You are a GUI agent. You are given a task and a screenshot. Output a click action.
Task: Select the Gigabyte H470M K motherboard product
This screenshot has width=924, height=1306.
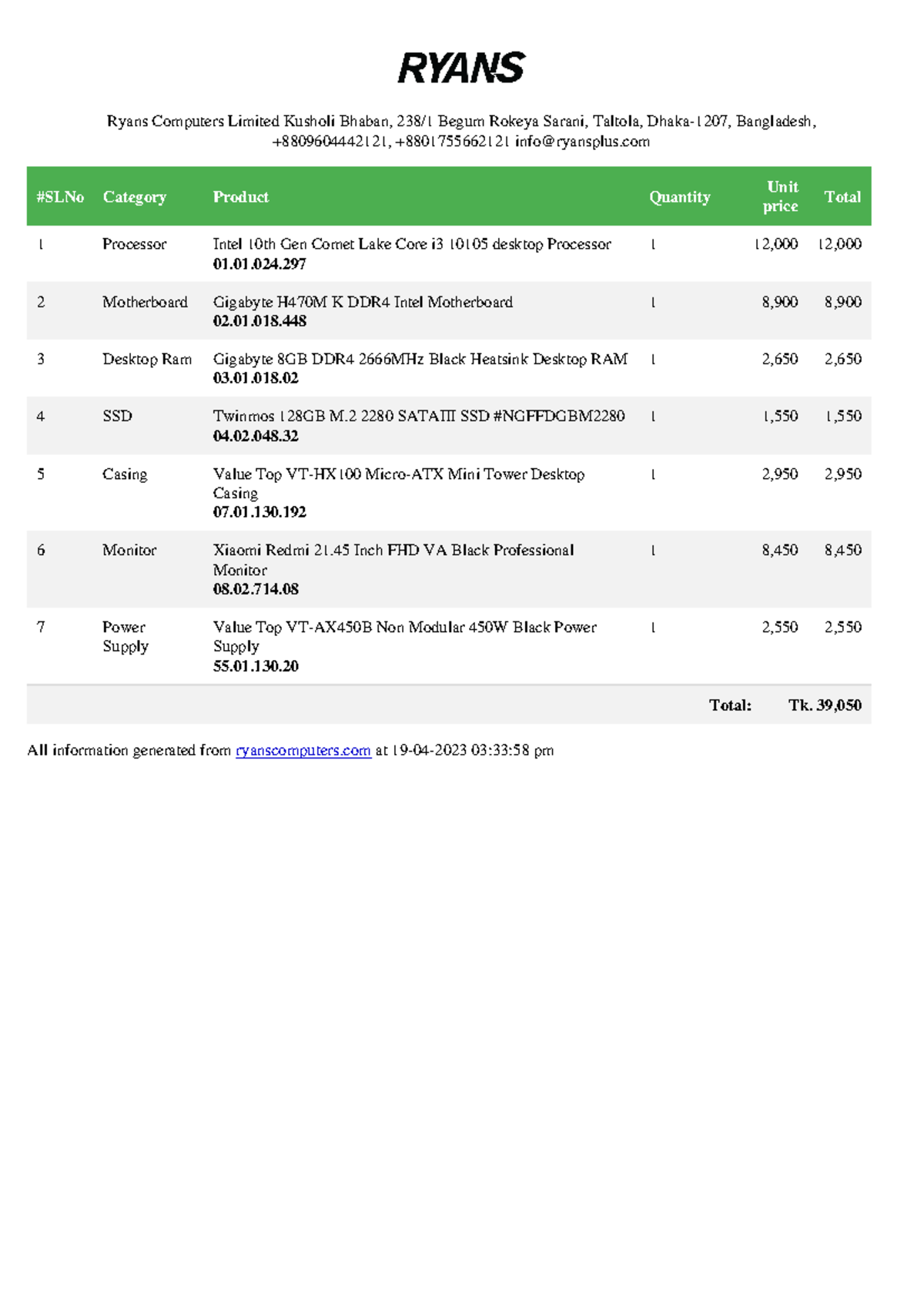click(x=362, y=302)
